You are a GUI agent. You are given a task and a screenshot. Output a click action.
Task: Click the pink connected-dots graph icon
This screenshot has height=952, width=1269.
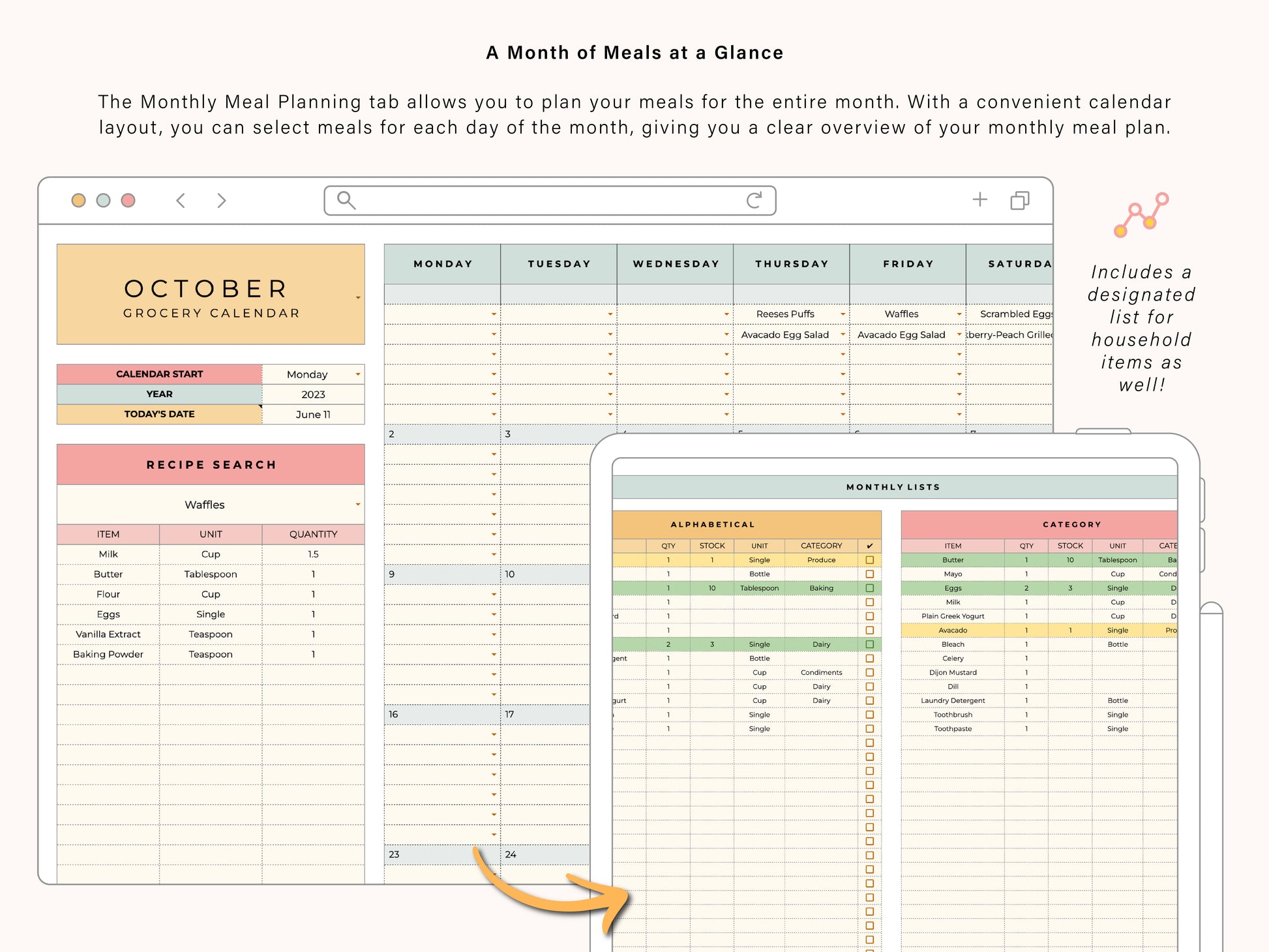[1141, 215]
